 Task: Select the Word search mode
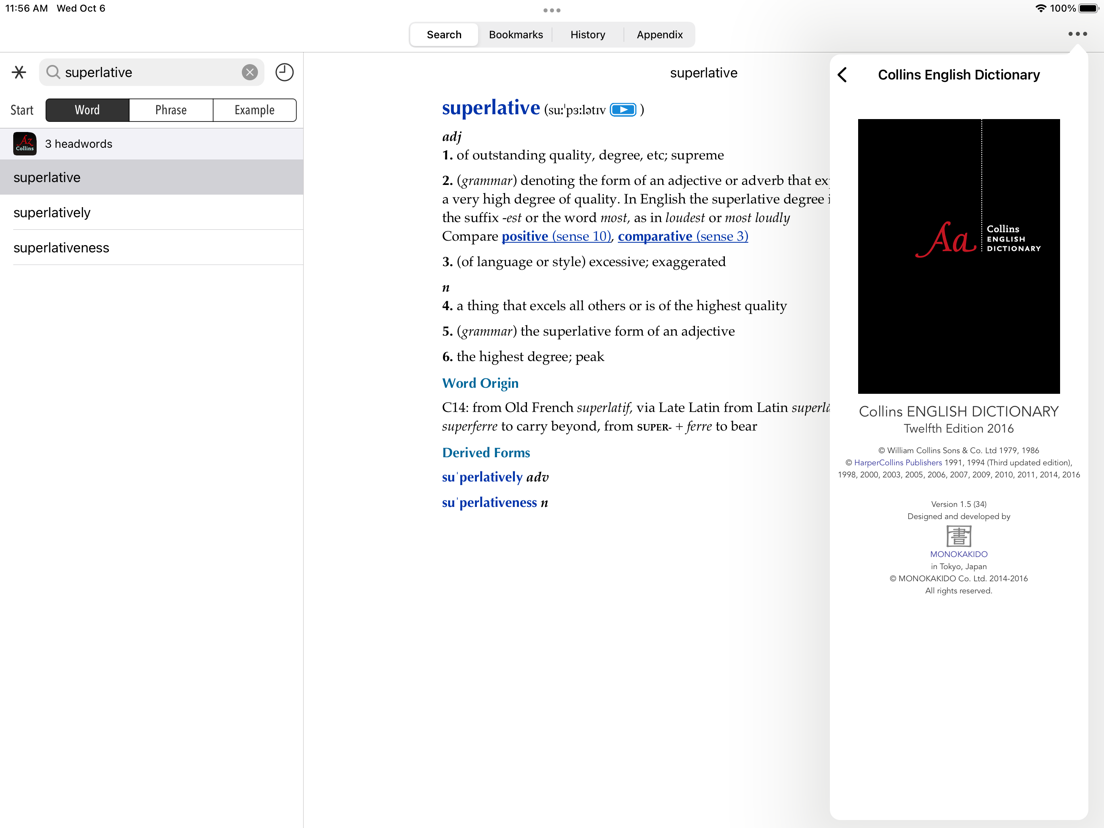coord(87,110)
